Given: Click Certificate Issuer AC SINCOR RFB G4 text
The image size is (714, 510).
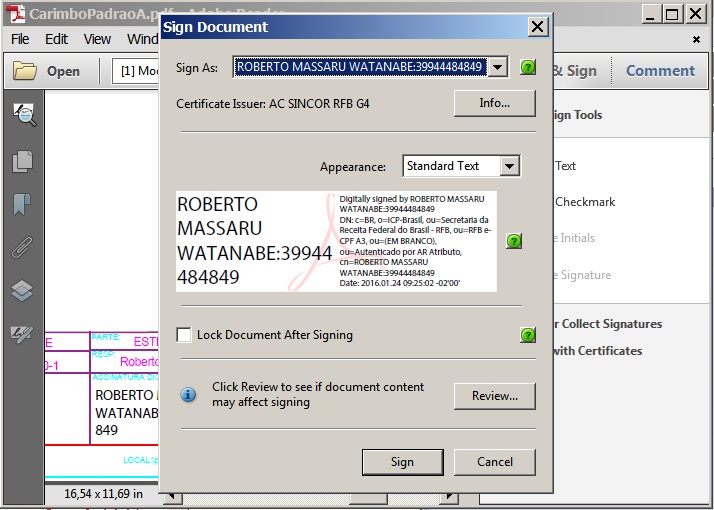Looking at the screenshot, I should [273, 104].
